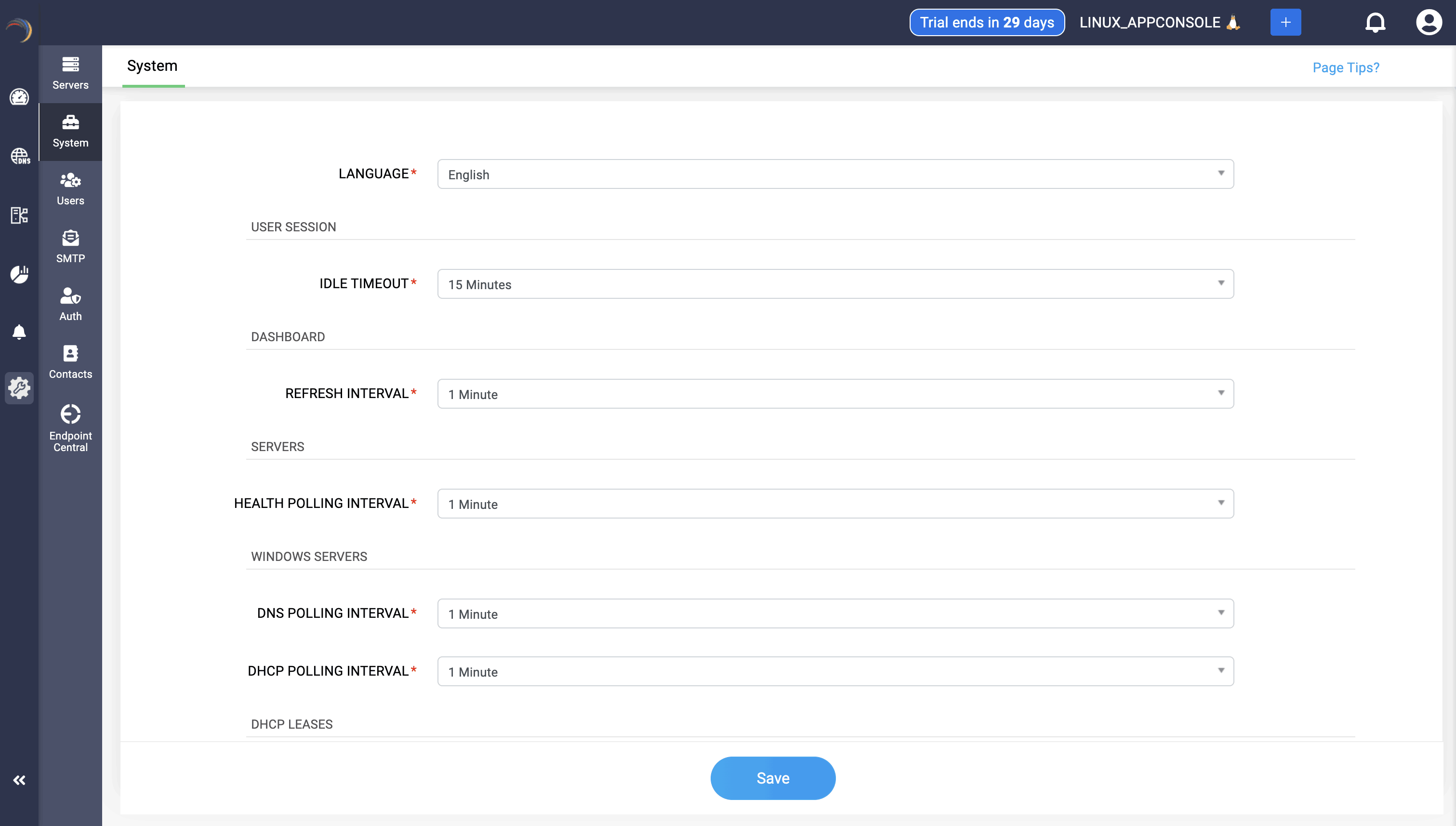Select the System tab heading
This screenshot has width=1456, height=826.
[152, 66]
